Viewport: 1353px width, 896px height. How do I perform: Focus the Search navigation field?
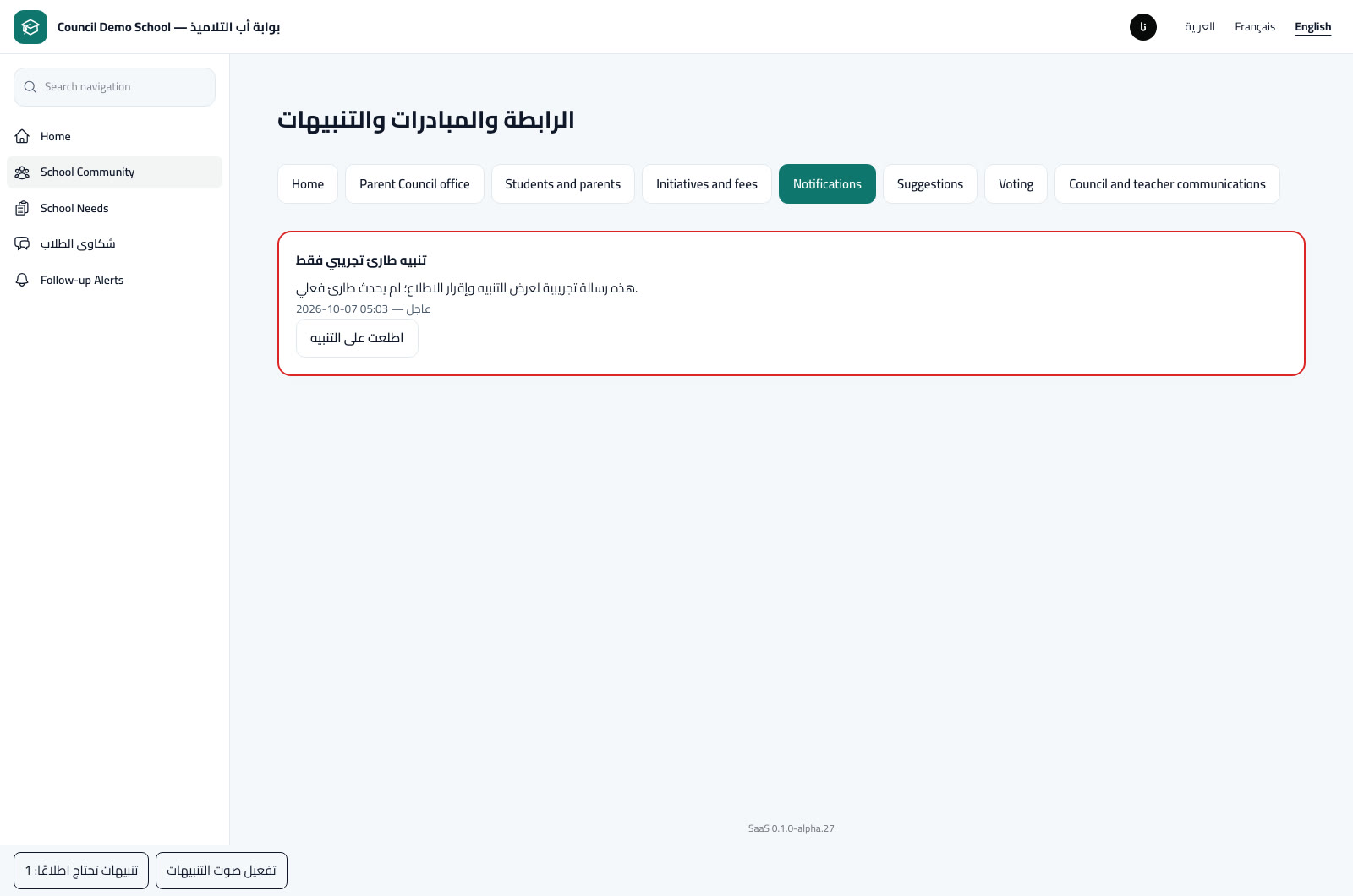[x=115, y=87]
